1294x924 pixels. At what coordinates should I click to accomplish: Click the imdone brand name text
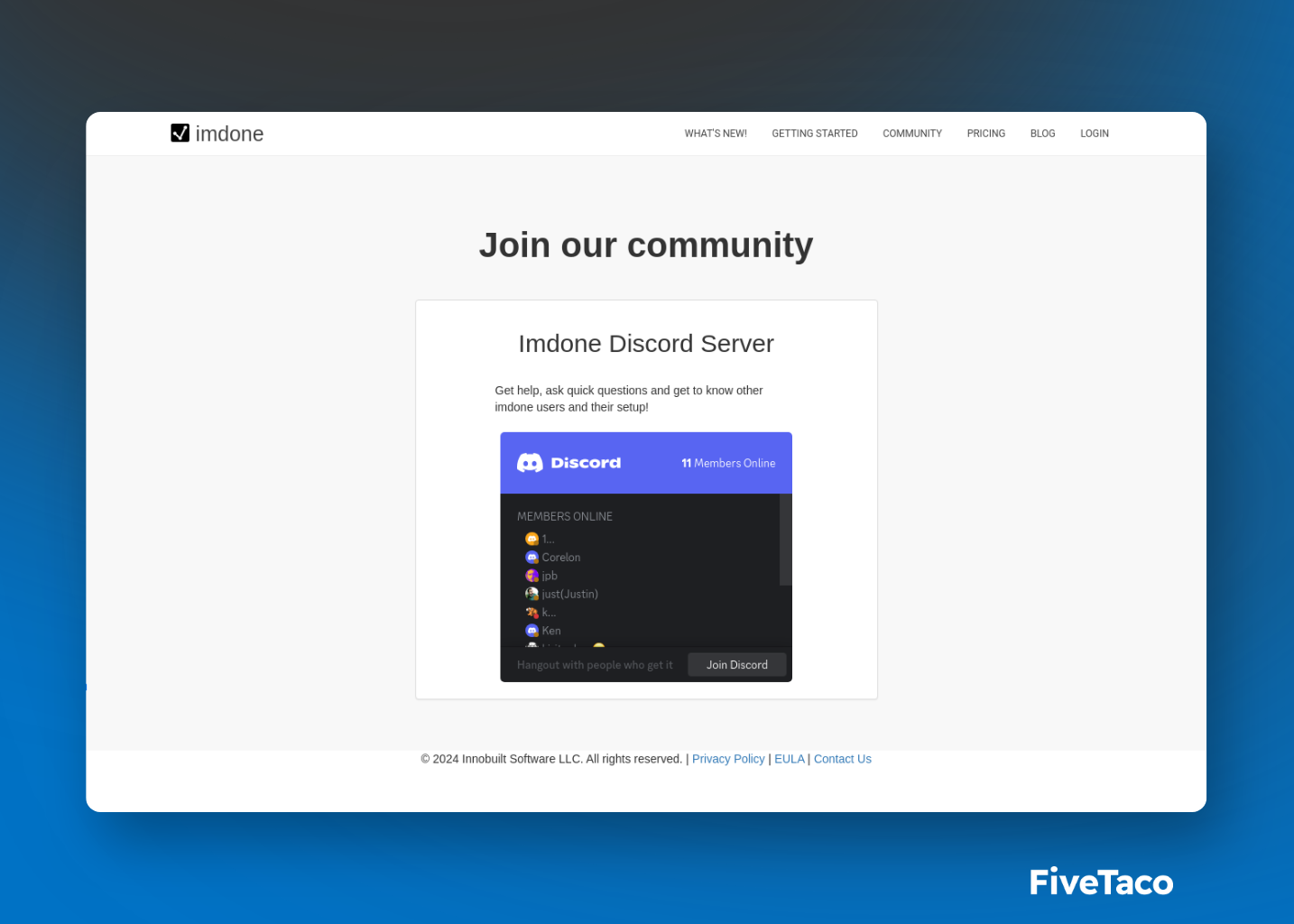(229, 134)
